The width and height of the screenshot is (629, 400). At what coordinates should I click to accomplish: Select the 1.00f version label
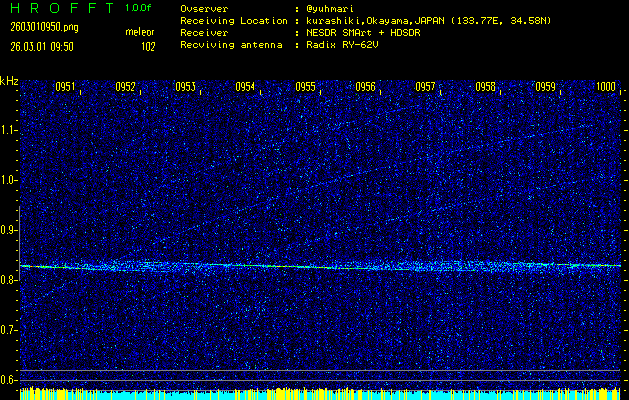(x=138, y=8)
